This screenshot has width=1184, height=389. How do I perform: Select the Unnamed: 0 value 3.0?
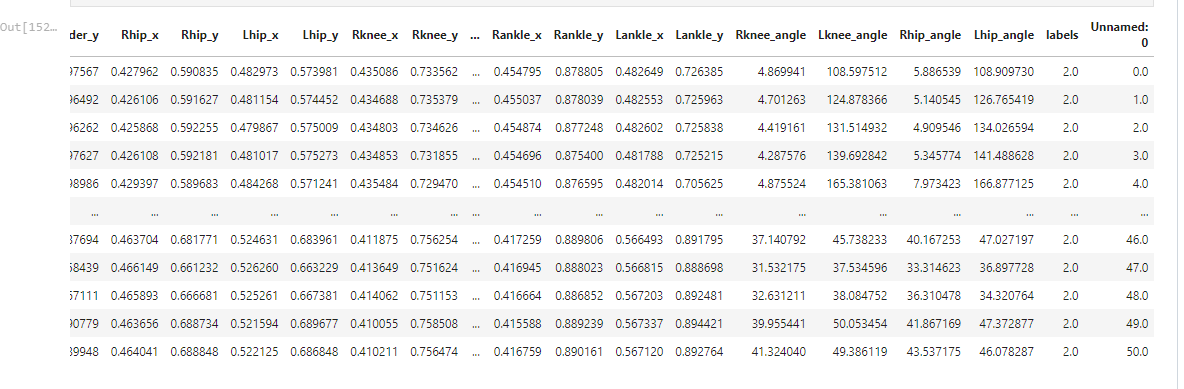(x=1140, y=156)
